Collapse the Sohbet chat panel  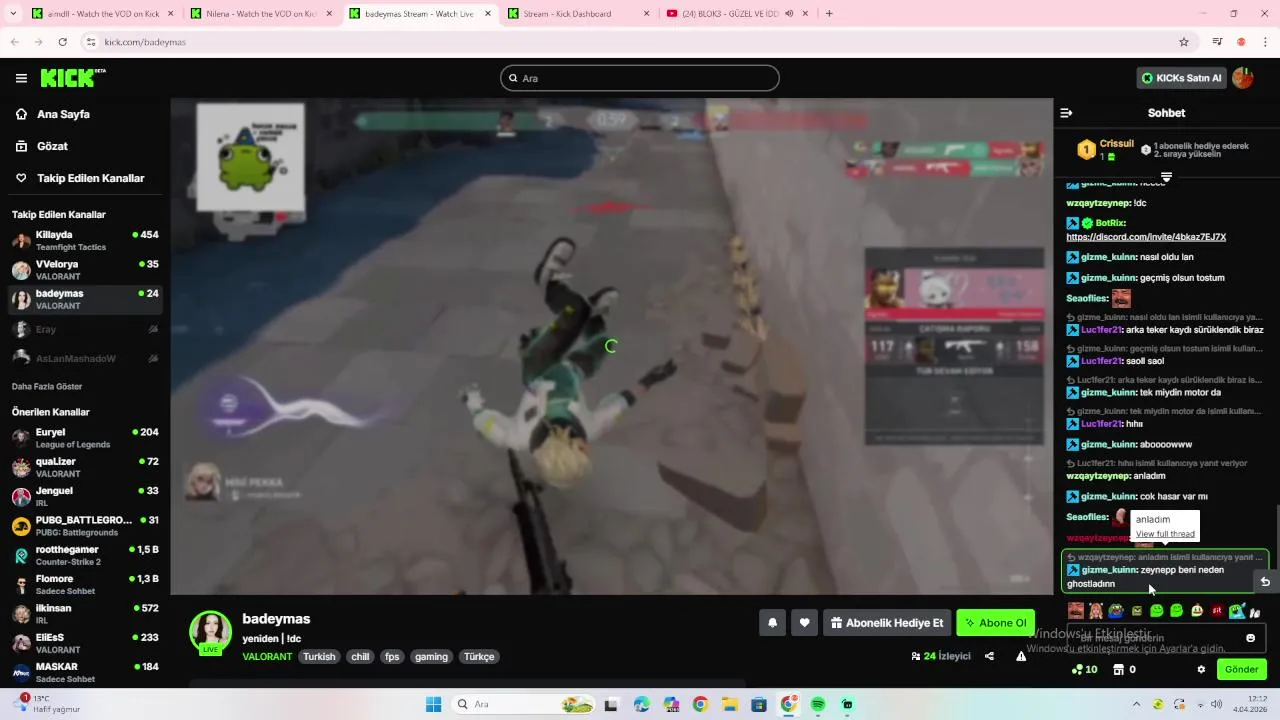point(1066,113)
